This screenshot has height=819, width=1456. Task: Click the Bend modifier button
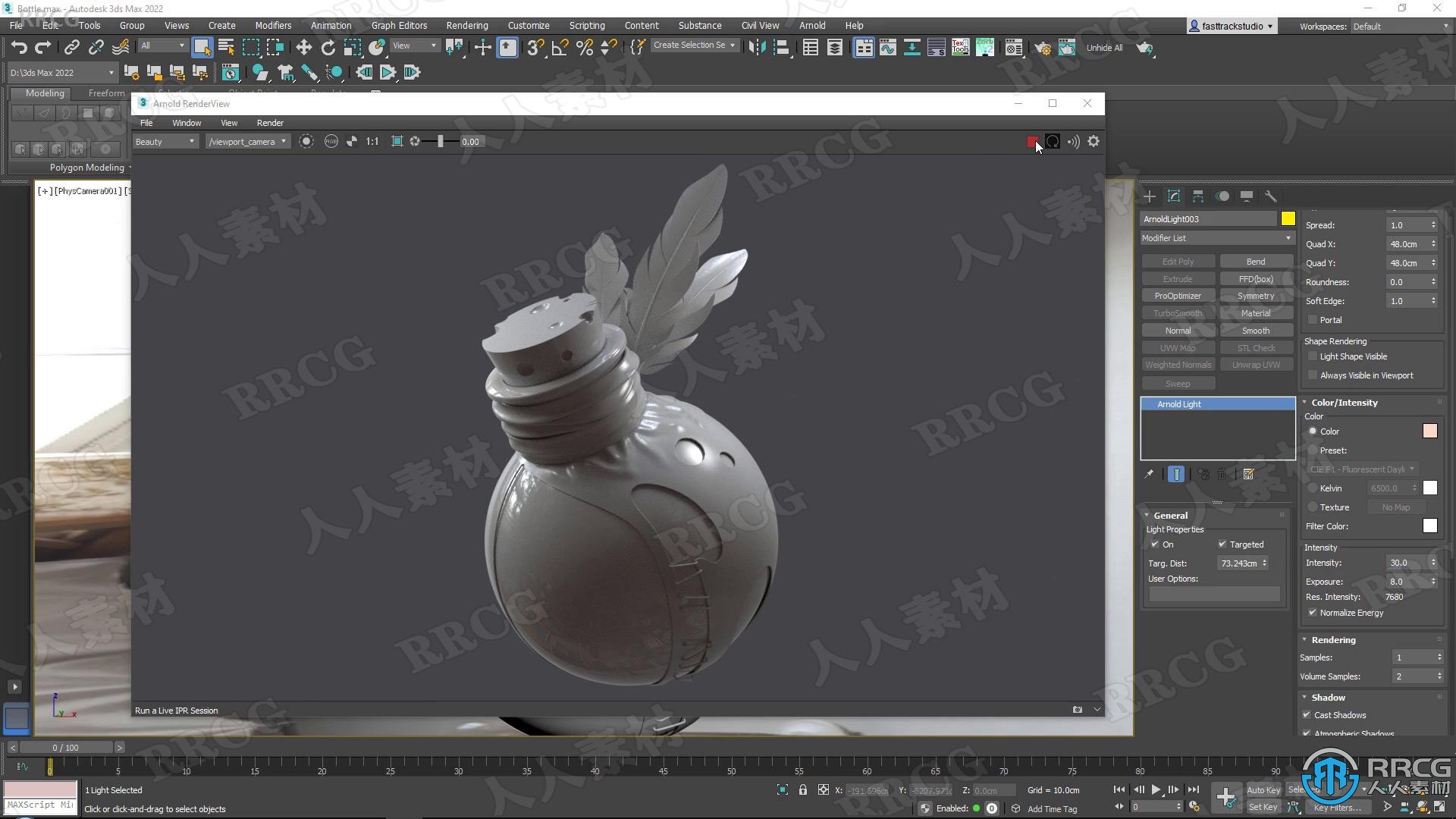point(1256,262)
